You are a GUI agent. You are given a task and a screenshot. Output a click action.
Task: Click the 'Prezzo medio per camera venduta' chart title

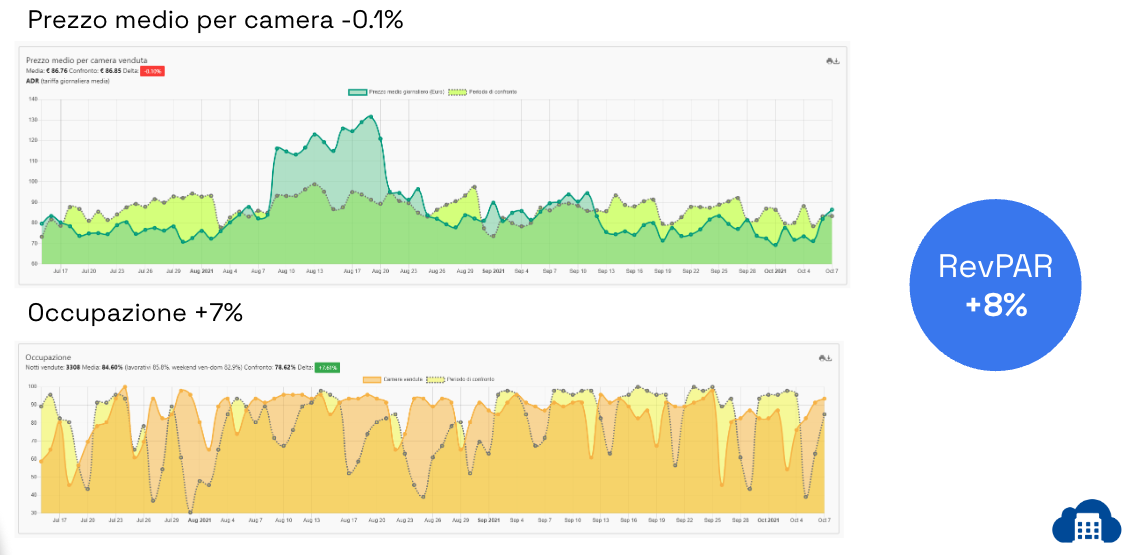tap(87, 60)
